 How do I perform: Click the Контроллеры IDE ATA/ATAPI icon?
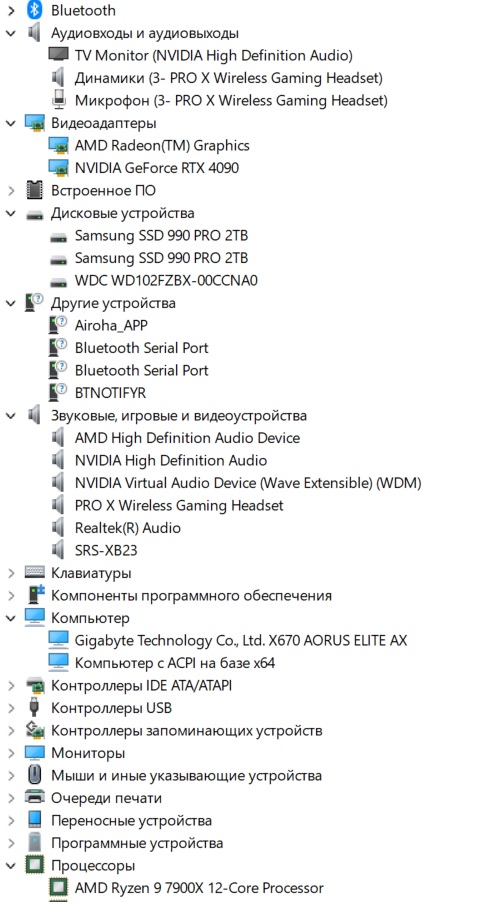[x=35, y=685]
